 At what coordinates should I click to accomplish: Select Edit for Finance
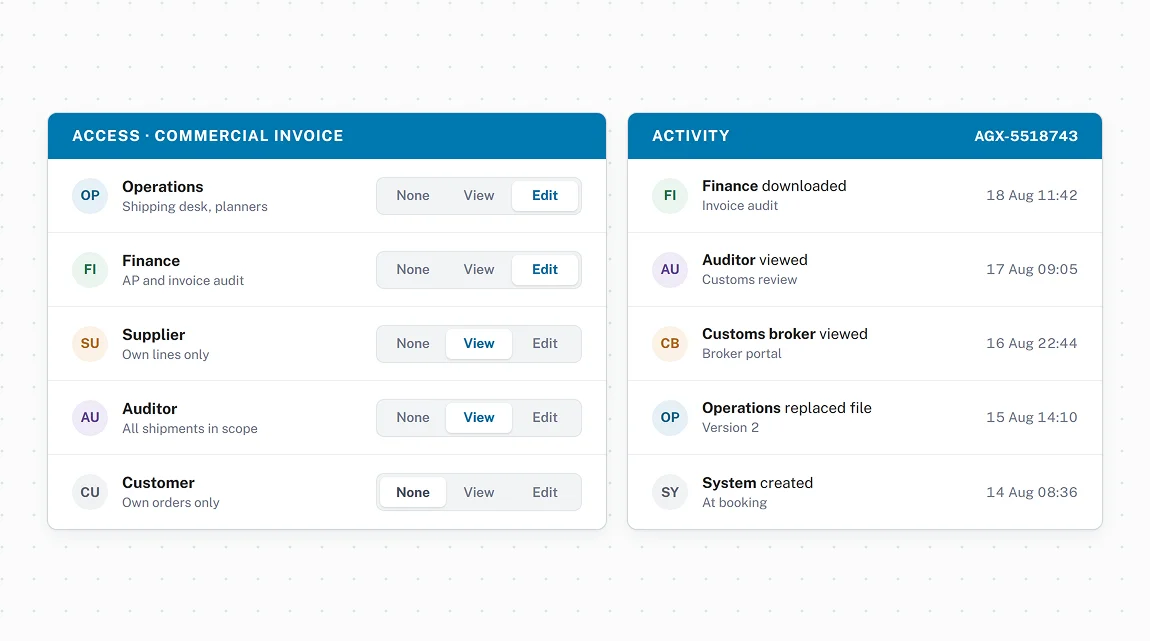click(545, 270)
